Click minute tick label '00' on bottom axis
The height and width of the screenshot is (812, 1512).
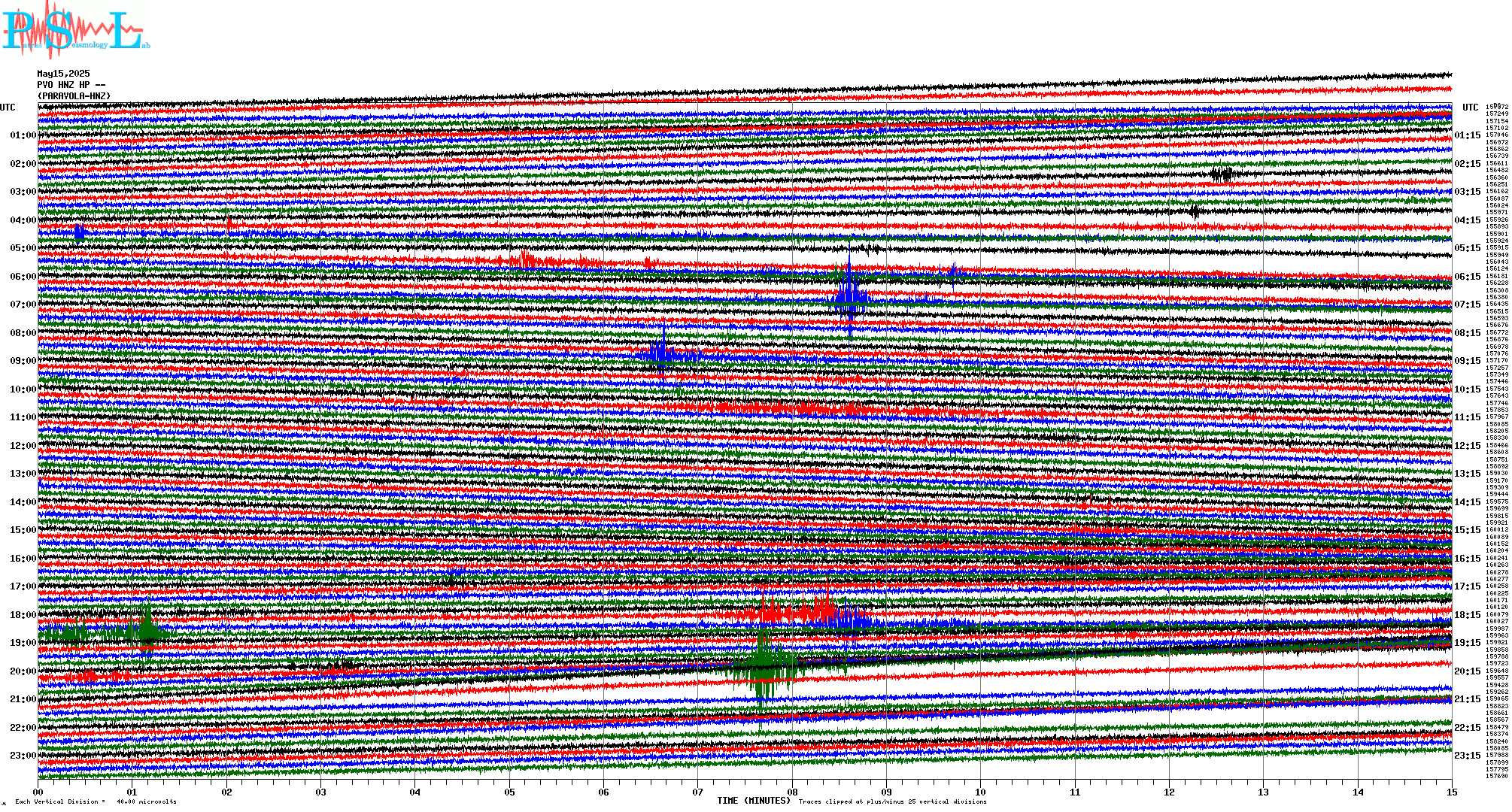coord(38,792)
